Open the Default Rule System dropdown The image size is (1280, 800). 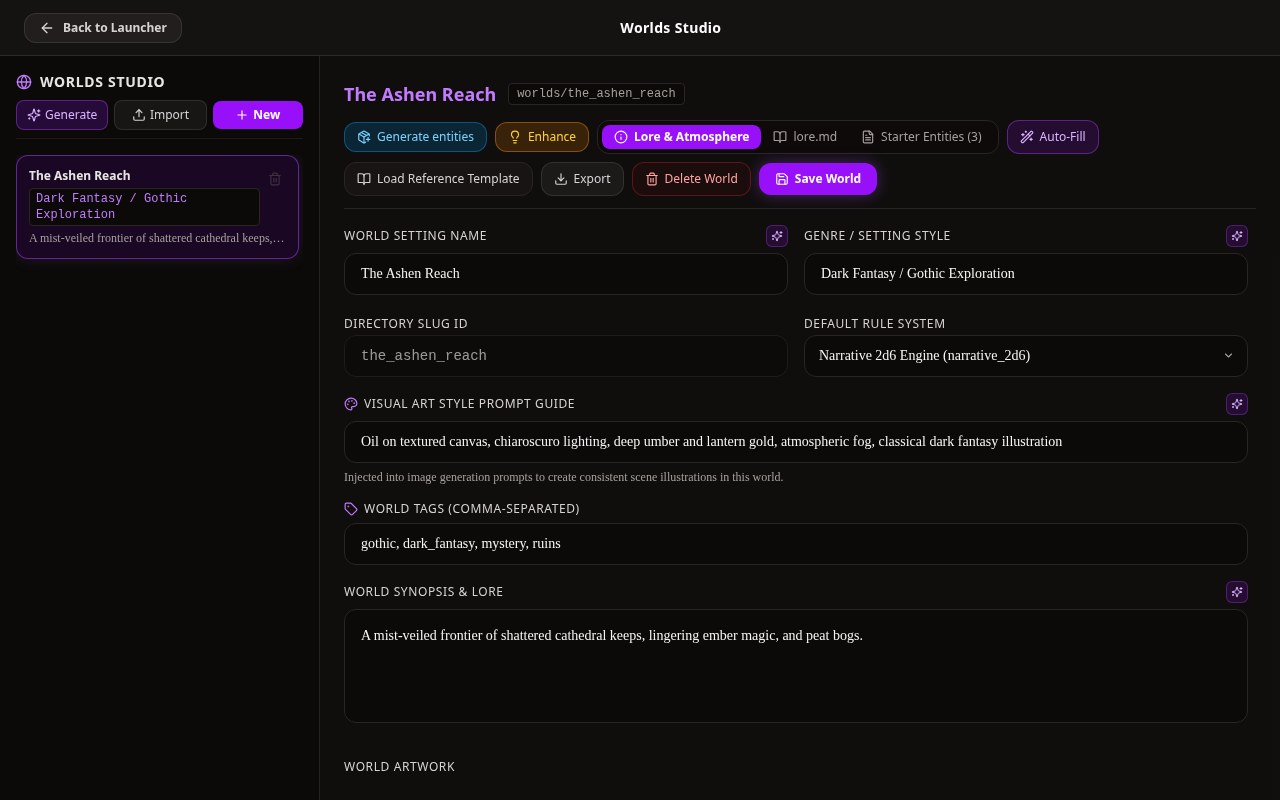[1026, 356]
